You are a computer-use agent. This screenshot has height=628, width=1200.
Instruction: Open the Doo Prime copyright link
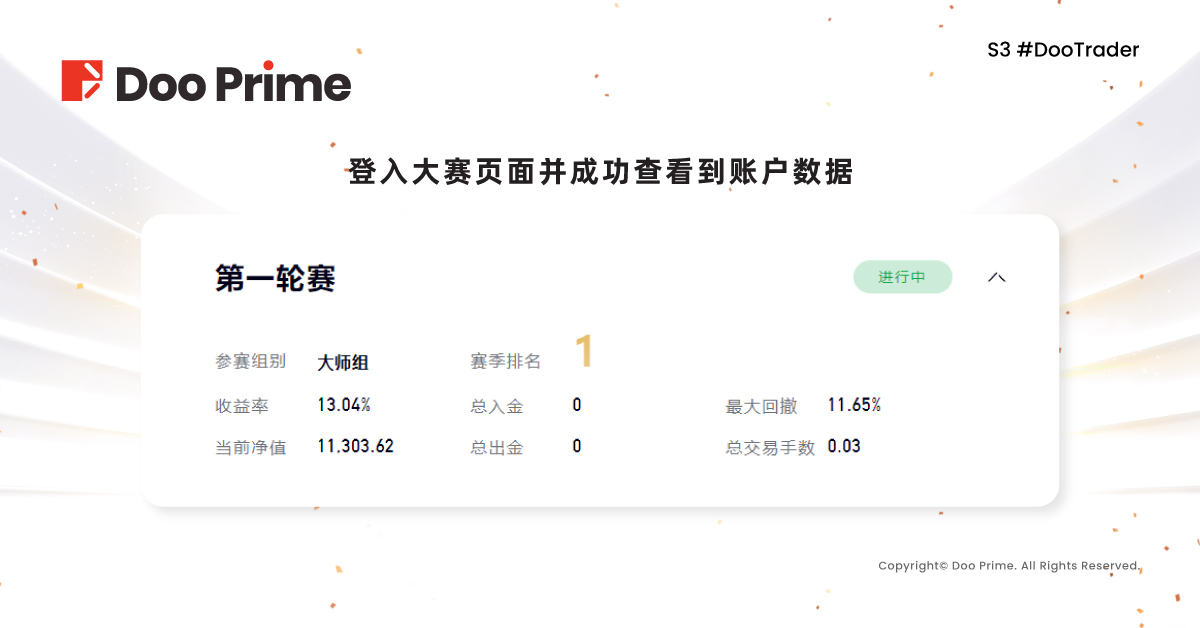pyautogui.click(x=1008, y=564)
